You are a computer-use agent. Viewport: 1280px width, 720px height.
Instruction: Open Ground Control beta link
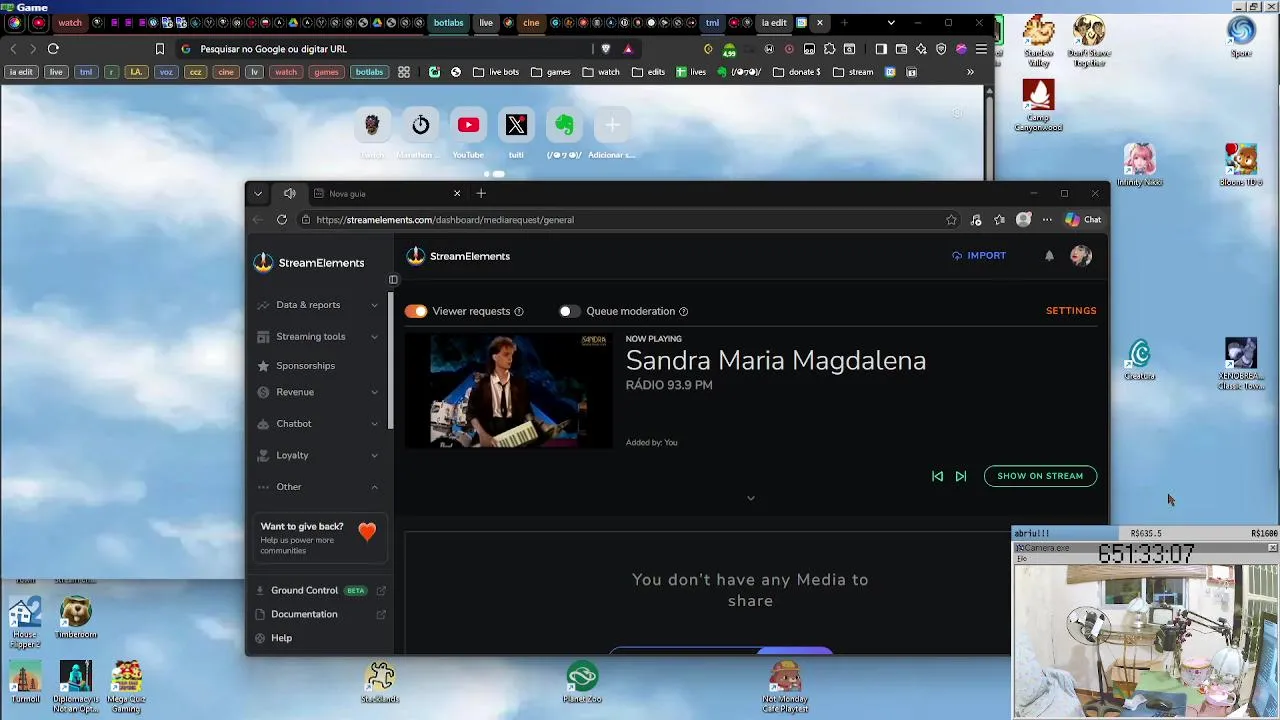(318, 590)
